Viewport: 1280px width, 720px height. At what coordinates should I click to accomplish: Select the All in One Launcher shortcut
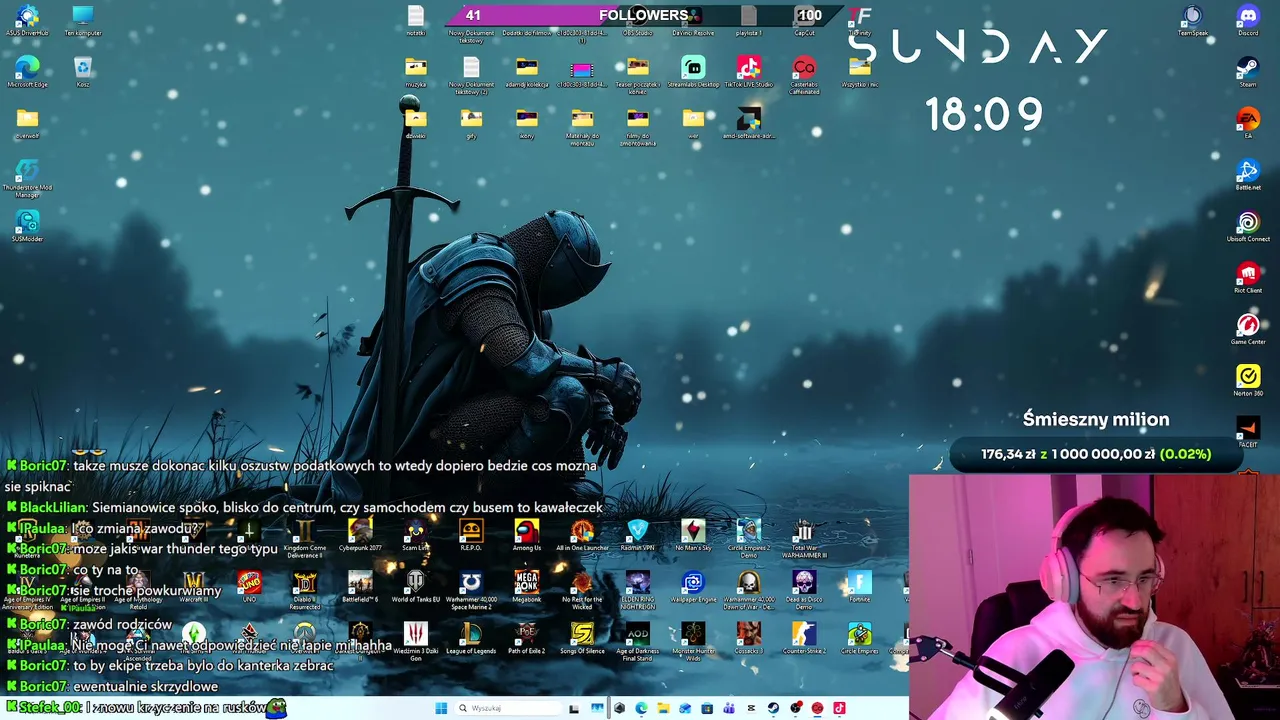(582, 535)
